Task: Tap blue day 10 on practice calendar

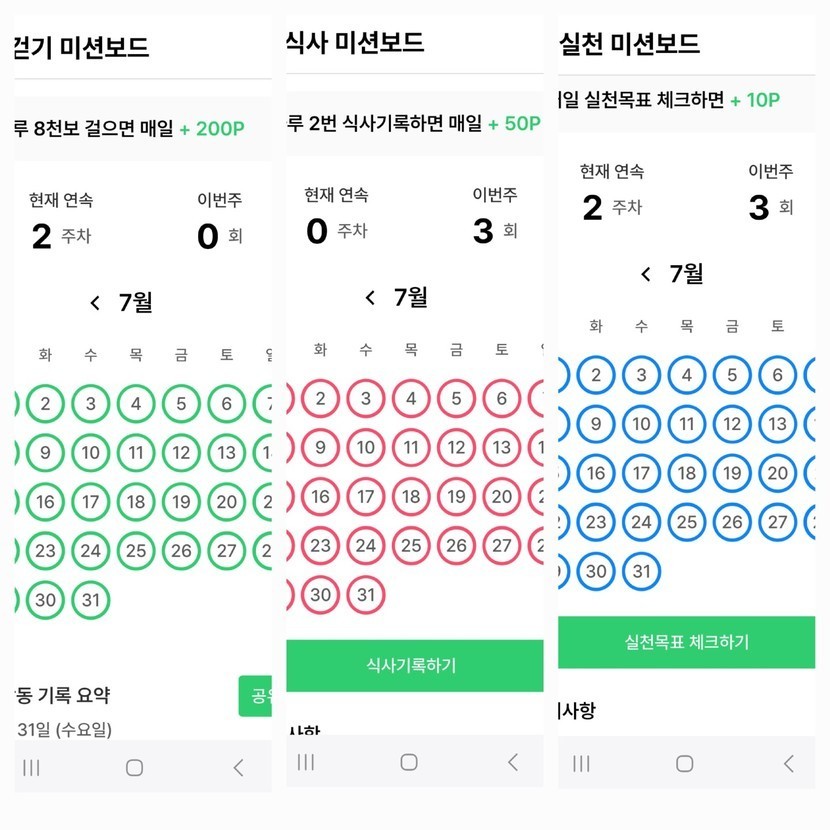Action: point(641,424)
